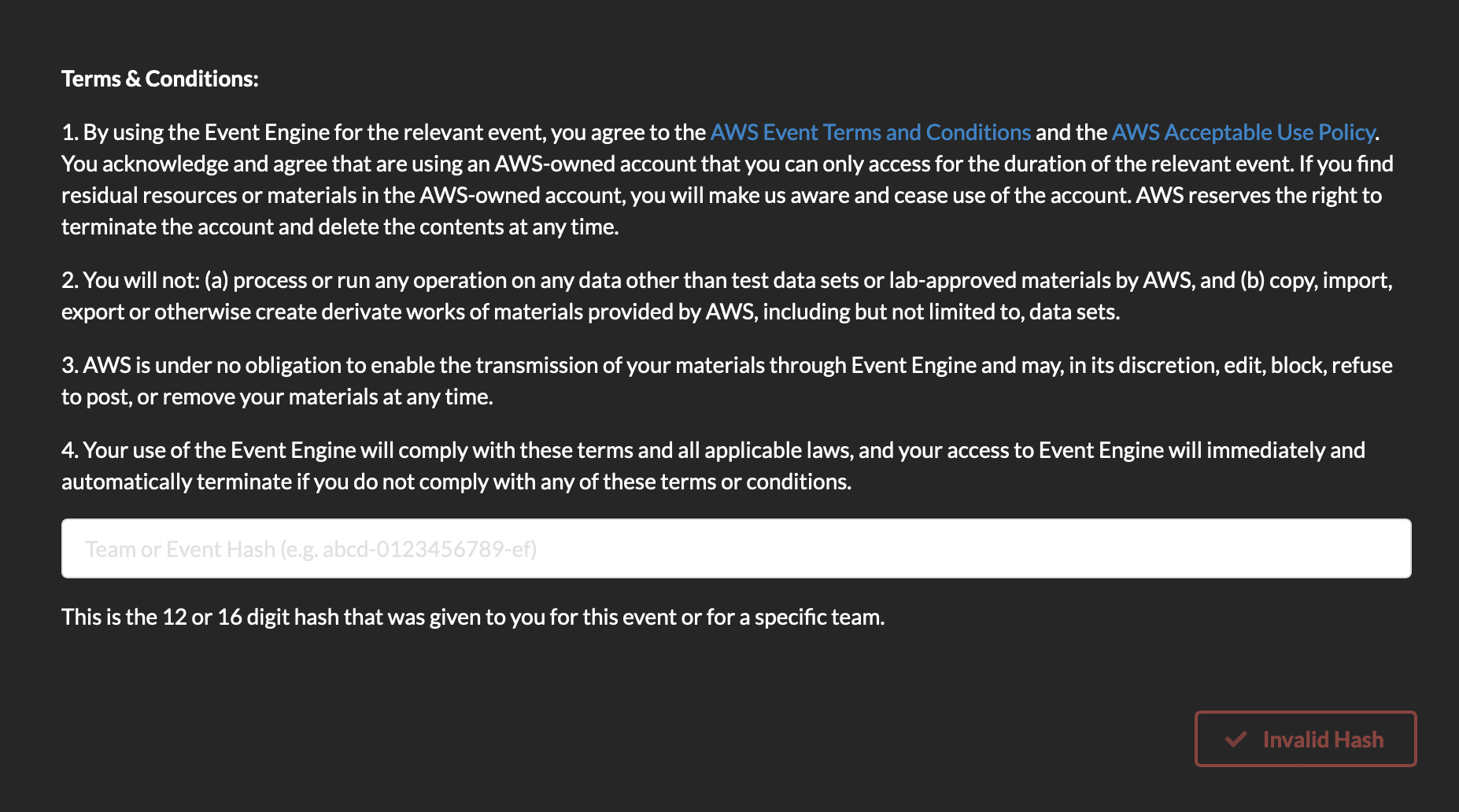Click the 12 or 16 digit hash helper text
The width and height of the screenshot is (1459, 812).
(x=473, y=617)
